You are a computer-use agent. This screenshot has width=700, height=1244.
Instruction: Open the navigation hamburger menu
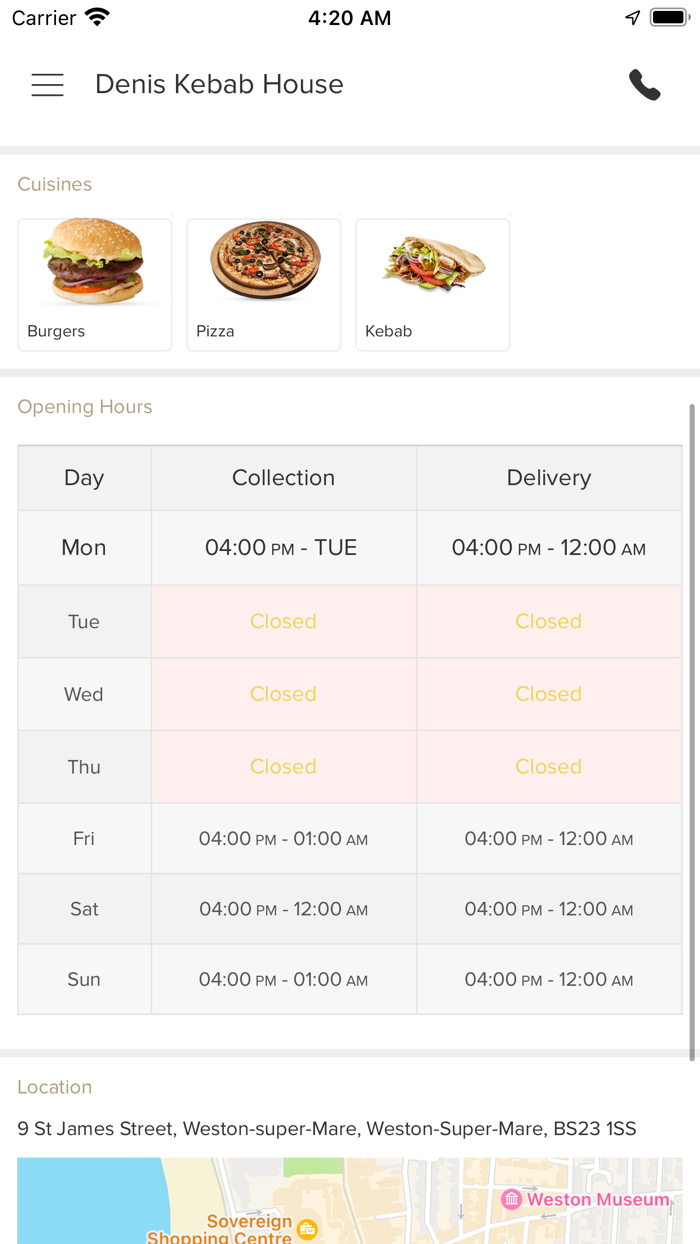[47, 85]
